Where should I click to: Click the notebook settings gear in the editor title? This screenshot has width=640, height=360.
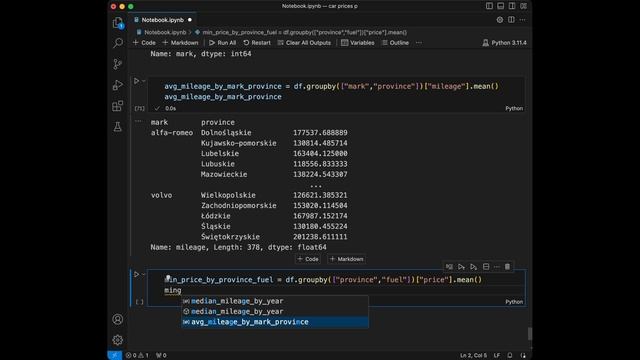(500, 20)
